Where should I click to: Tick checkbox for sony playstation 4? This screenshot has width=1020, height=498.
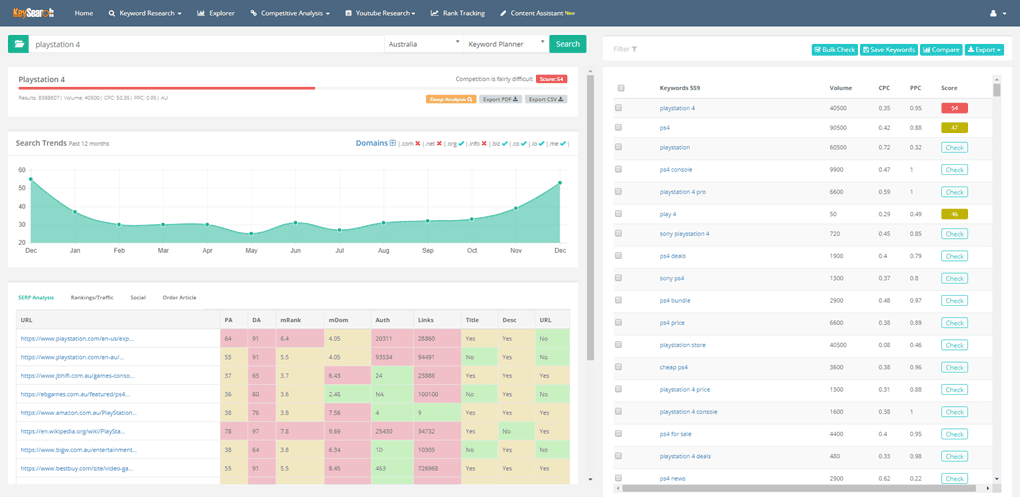click(618, 234)
